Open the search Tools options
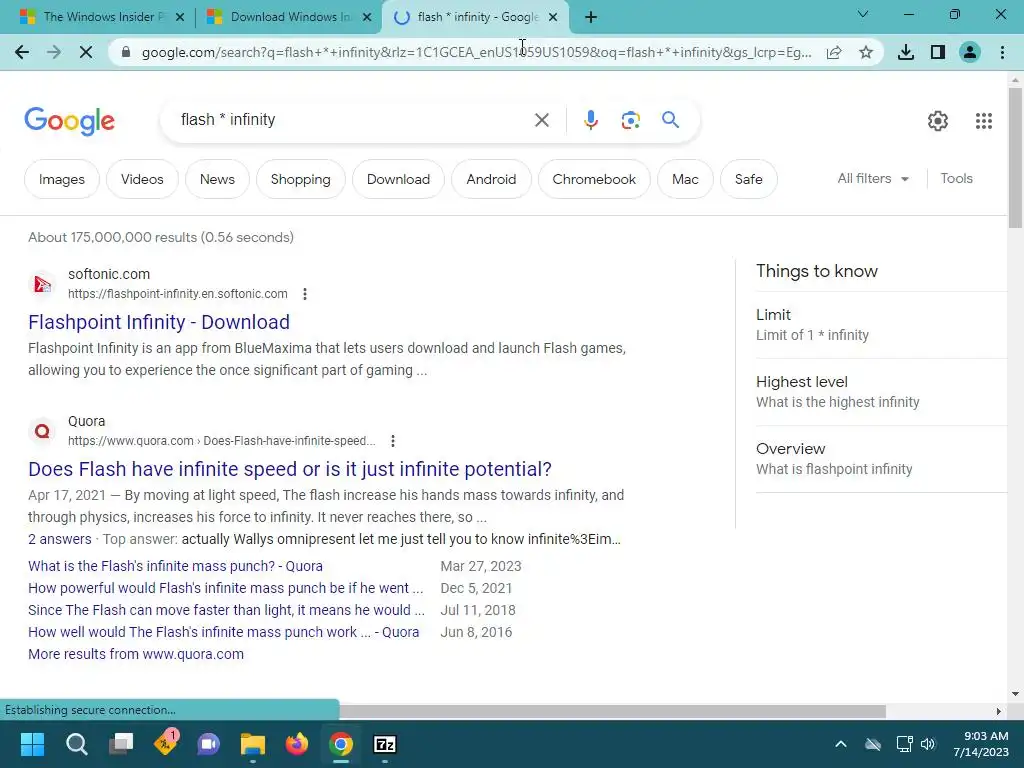This screenshot has height=768, width=1024. (x=956, y=178)
